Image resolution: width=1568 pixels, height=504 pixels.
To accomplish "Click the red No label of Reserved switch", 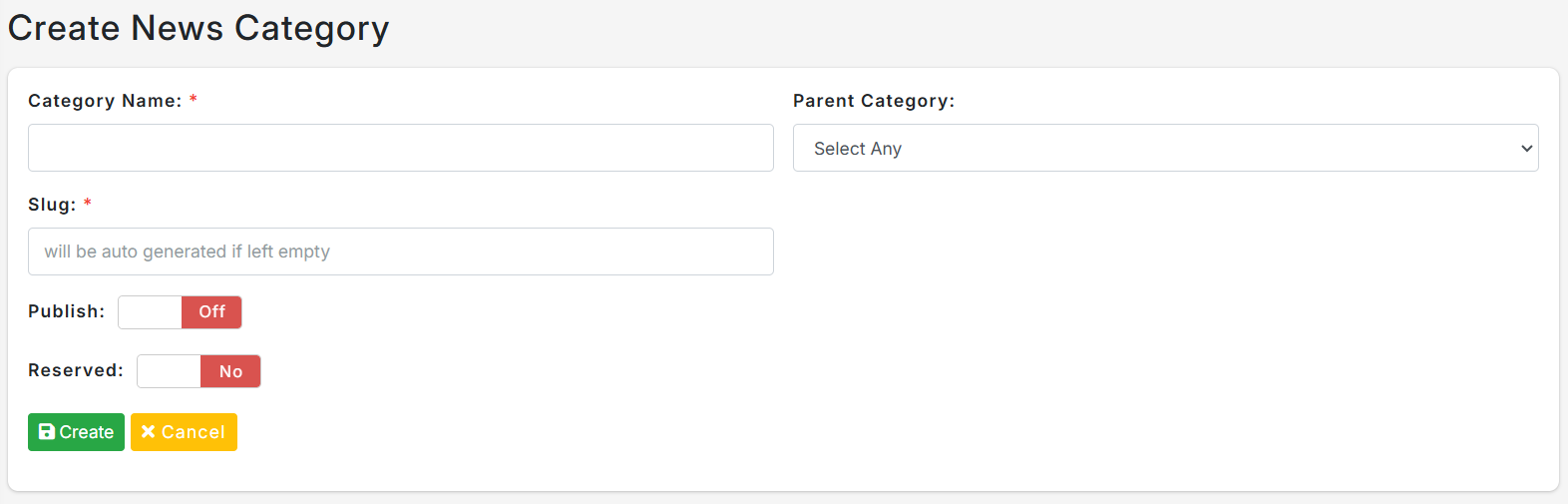I will pos(230,371).
